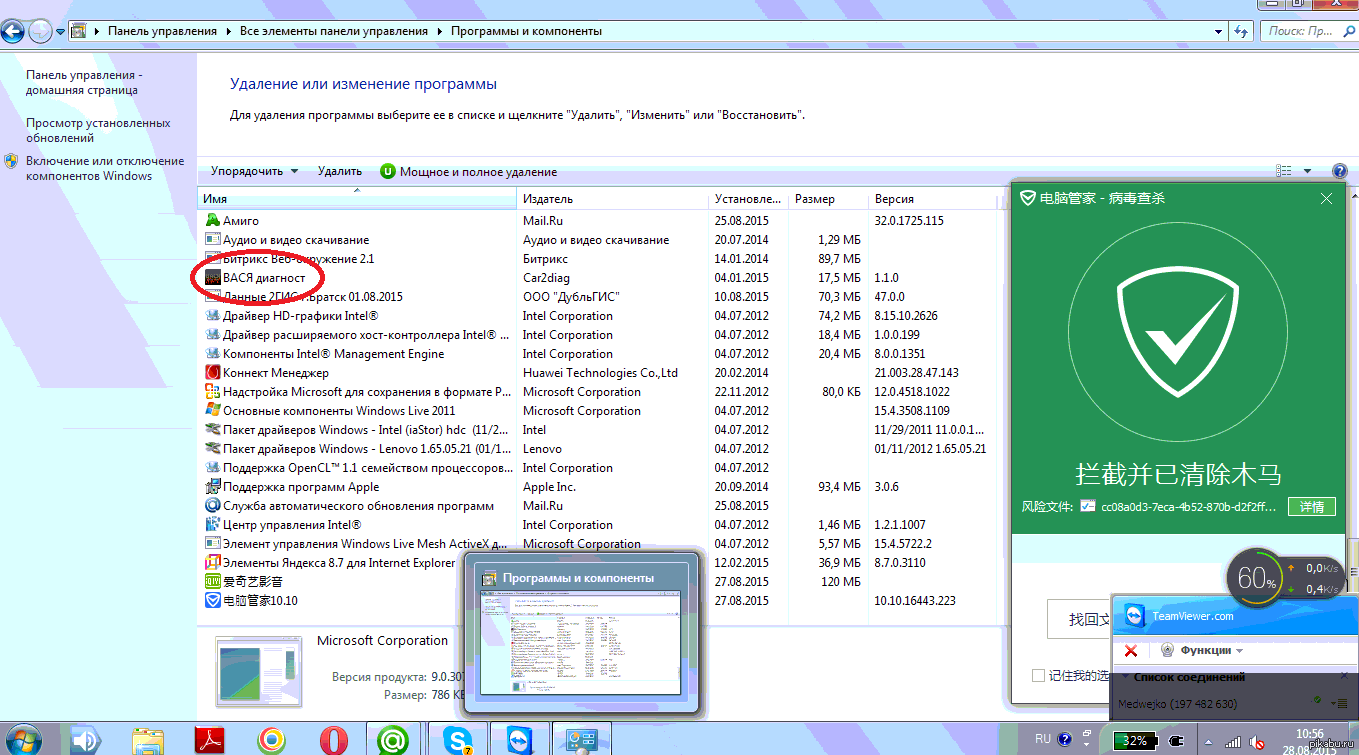Click the Элементы Яндекса row icon
1359x755 pixels.
(x=212, y=562)
